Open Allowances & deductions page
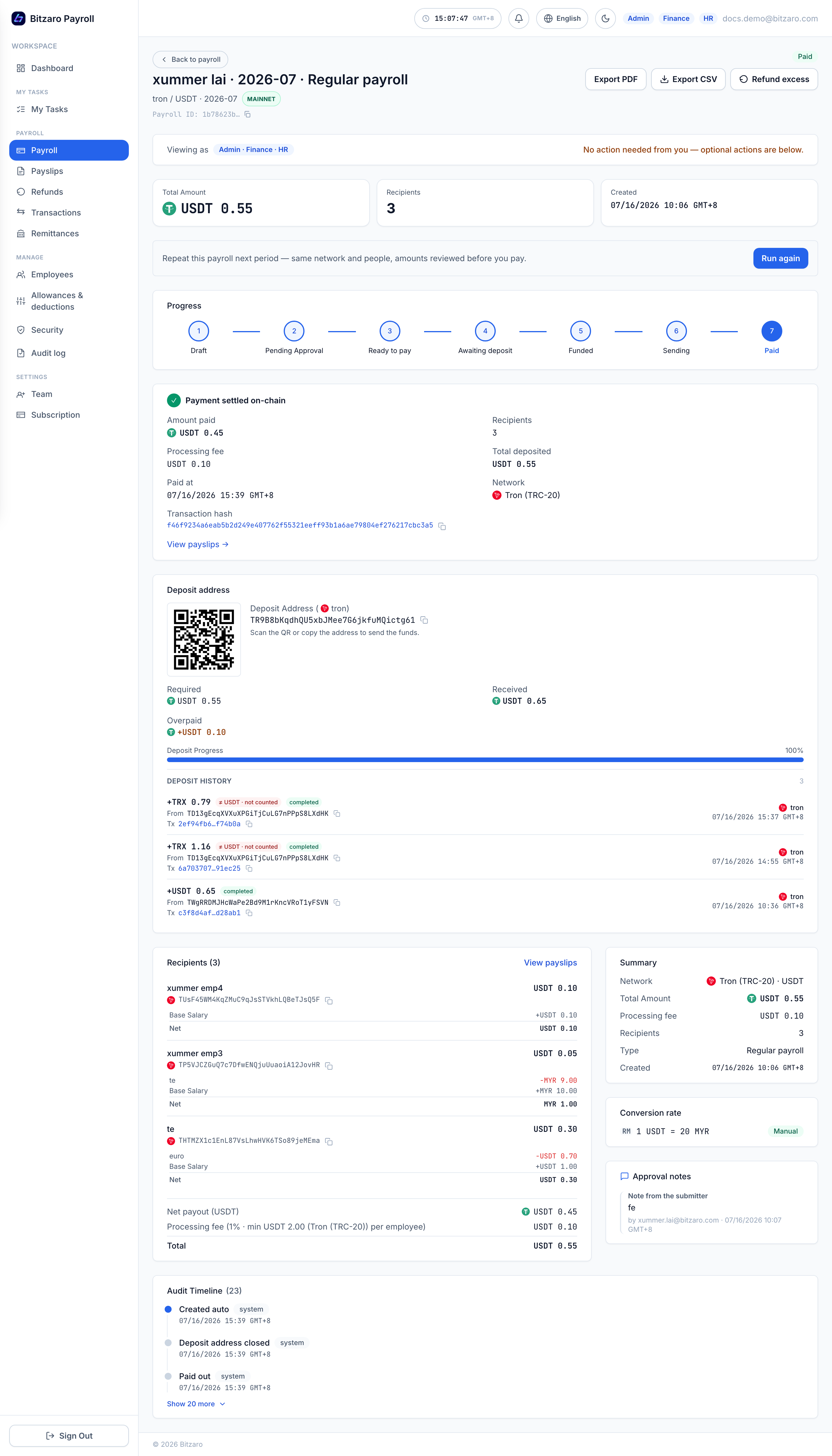The image size is (832, 1456). [x=69, y=301]
